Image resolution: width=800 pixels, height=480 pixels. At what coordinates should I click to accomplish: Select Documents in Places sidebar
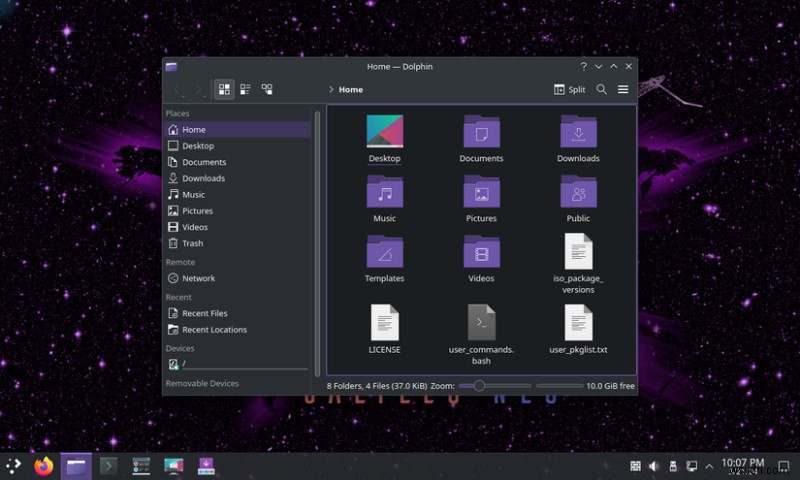tap(238, 162)
